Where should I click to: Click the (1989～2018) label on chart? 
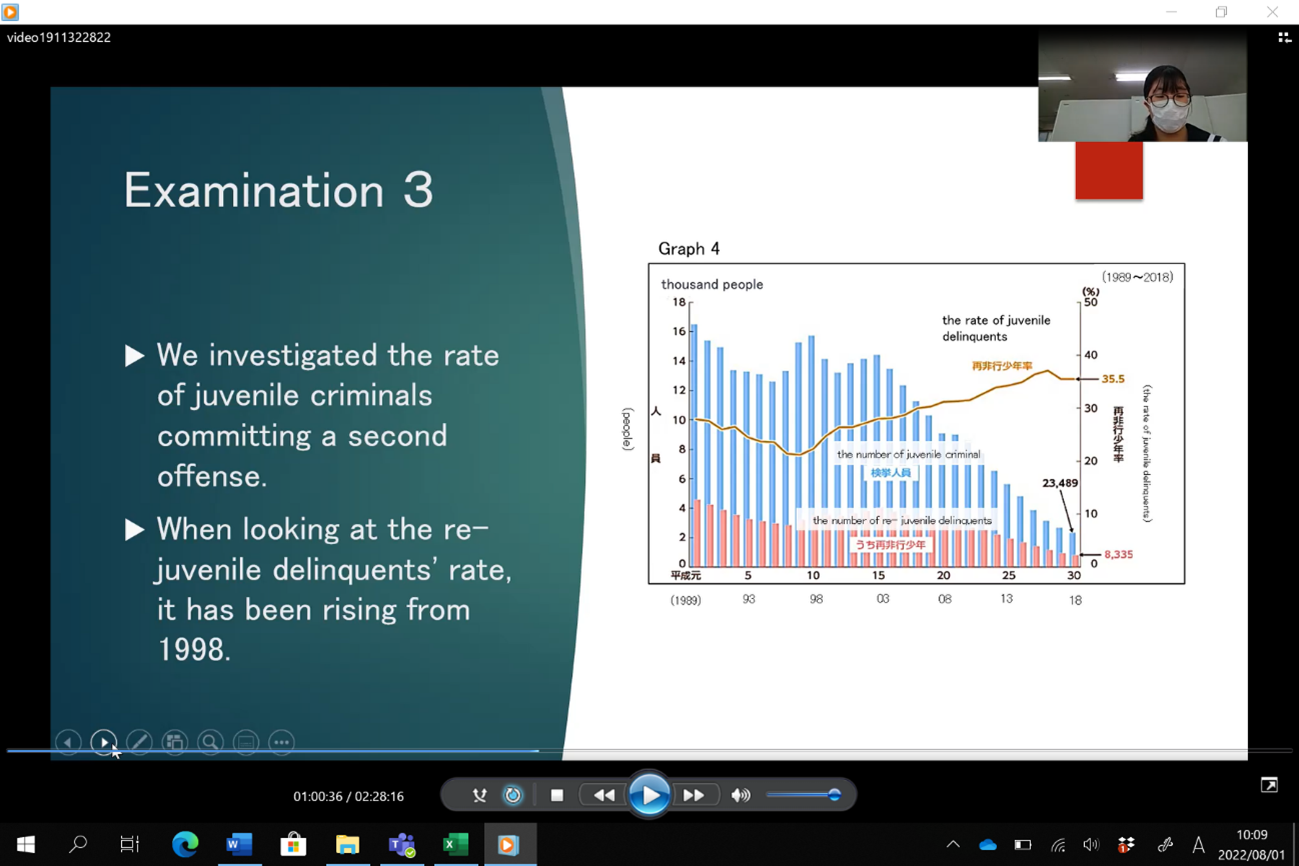1138,277
